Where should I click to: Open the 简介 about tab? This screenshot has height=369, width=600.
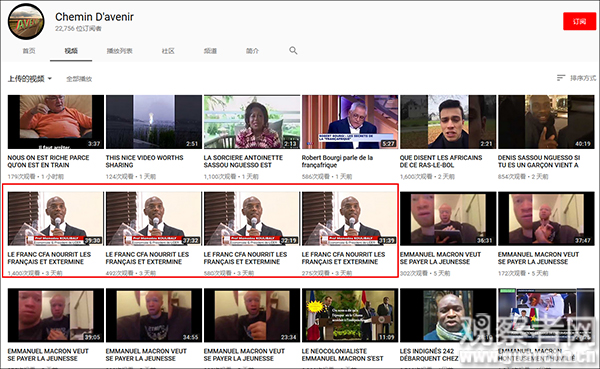pos(252,51)
